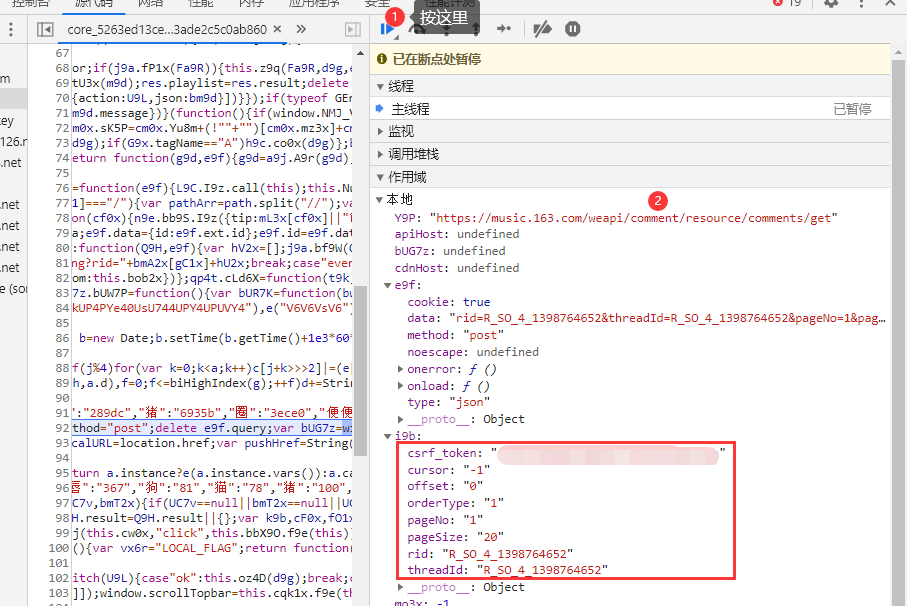The height and width of the screenshot is (606, 907).
Task: Collapse the 作用域 section
Action: click(406, 177)
